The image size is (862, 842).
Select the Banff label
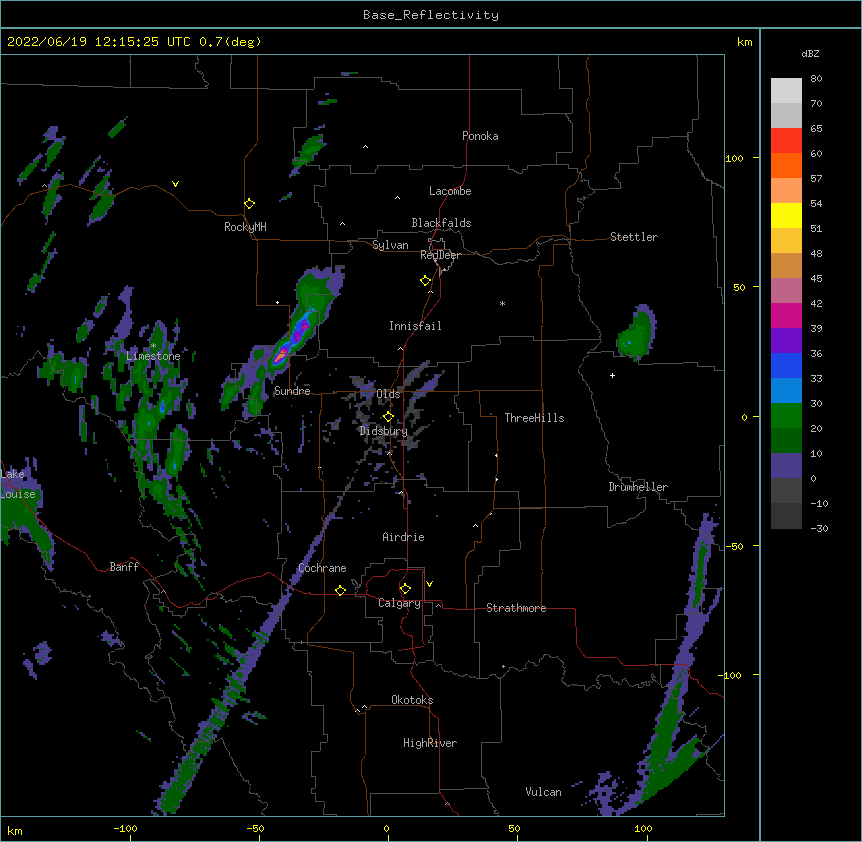(x=124, y=567)
